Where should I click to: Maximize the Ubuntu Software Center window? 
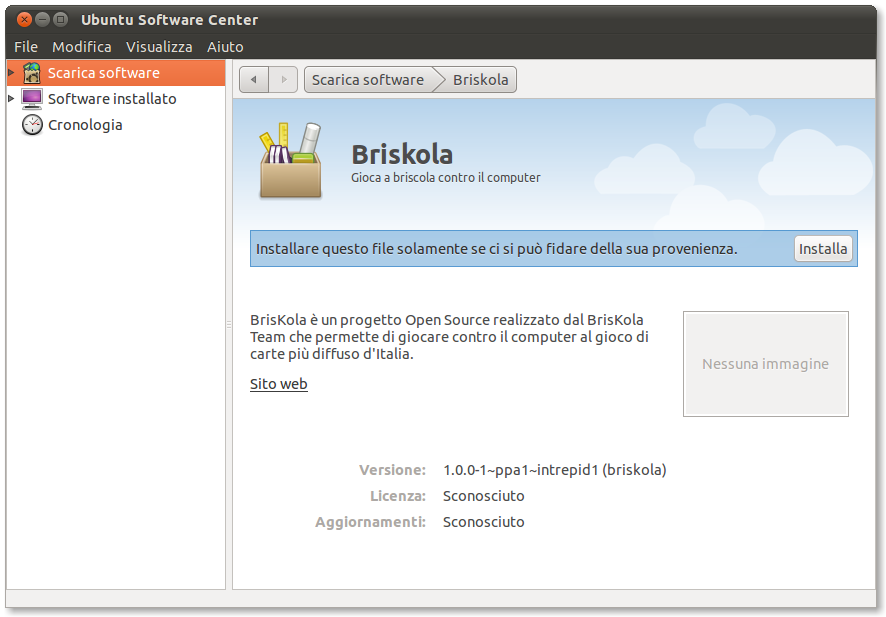click(x=60, y=20)
